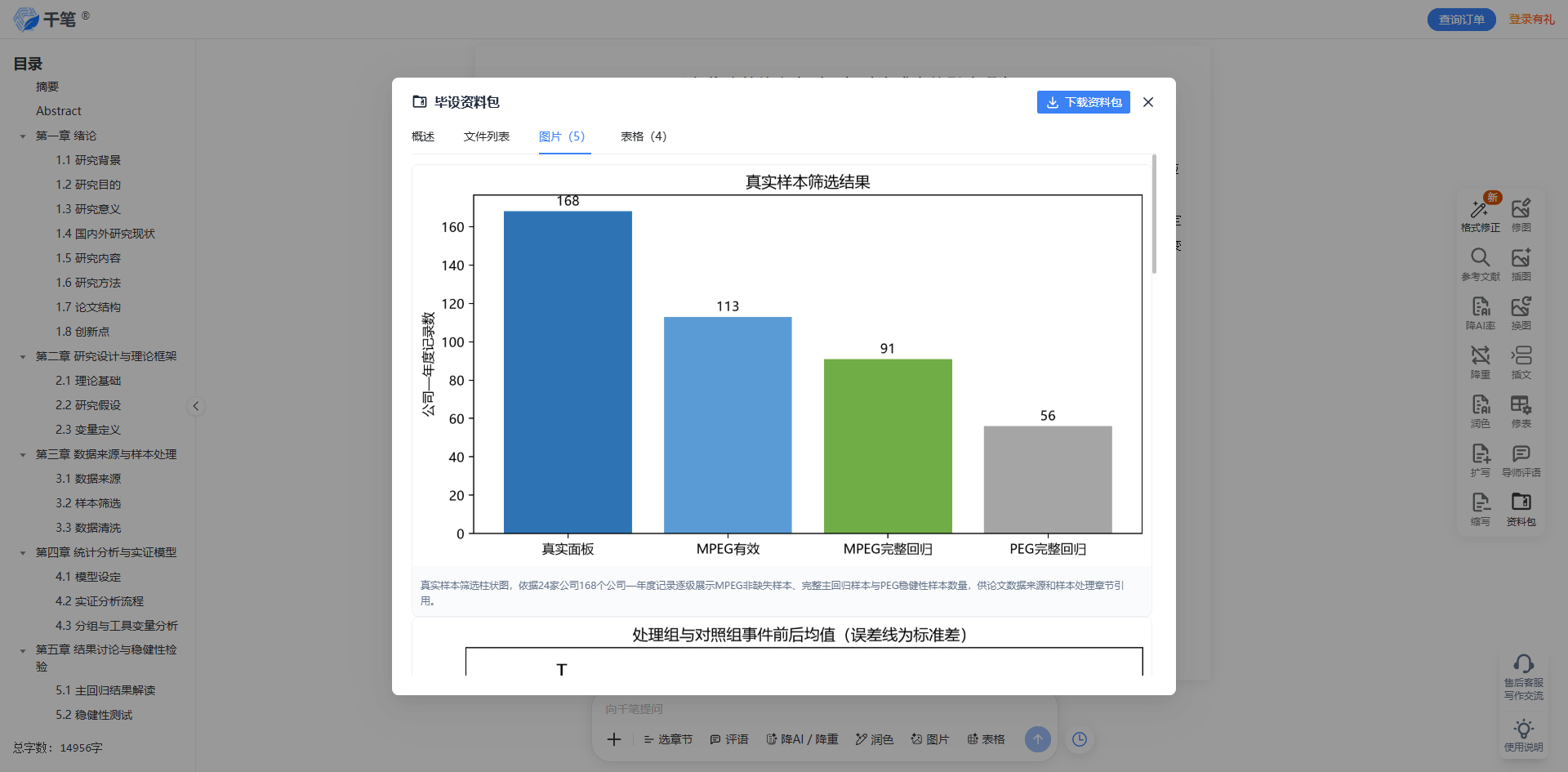This screenshot has height=772, width=1568.
Task: Collapse the 第一章 绪论 tree node
Action: (x=23, y=136)
